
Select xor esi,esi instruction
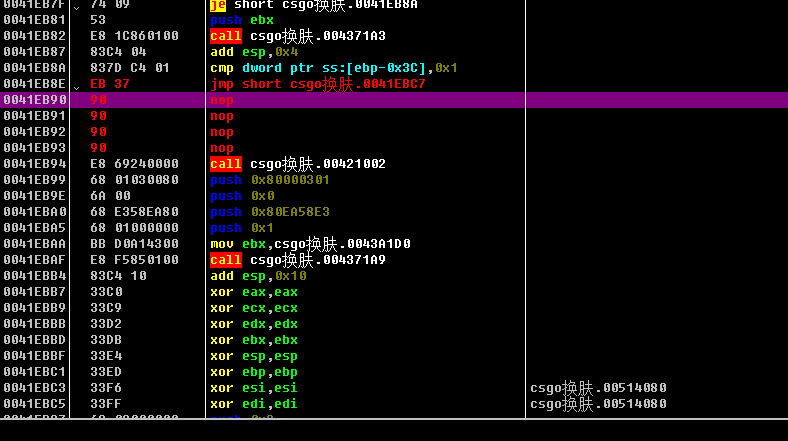click(x=254, y=388)
